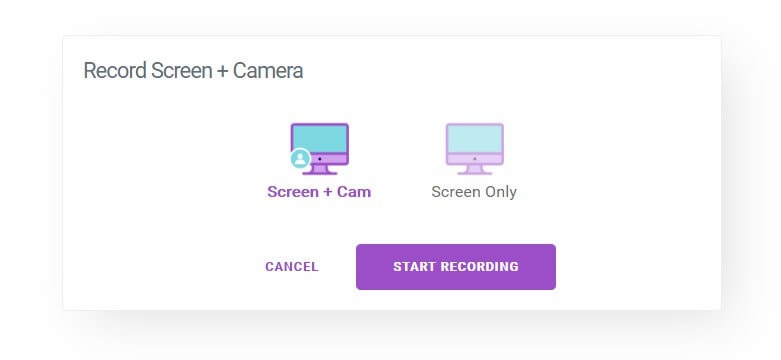This screenshot has height=360, width=781.
Task: Click the light chin bar of Screen Only monitor
Action: click(x=475, y=159)
